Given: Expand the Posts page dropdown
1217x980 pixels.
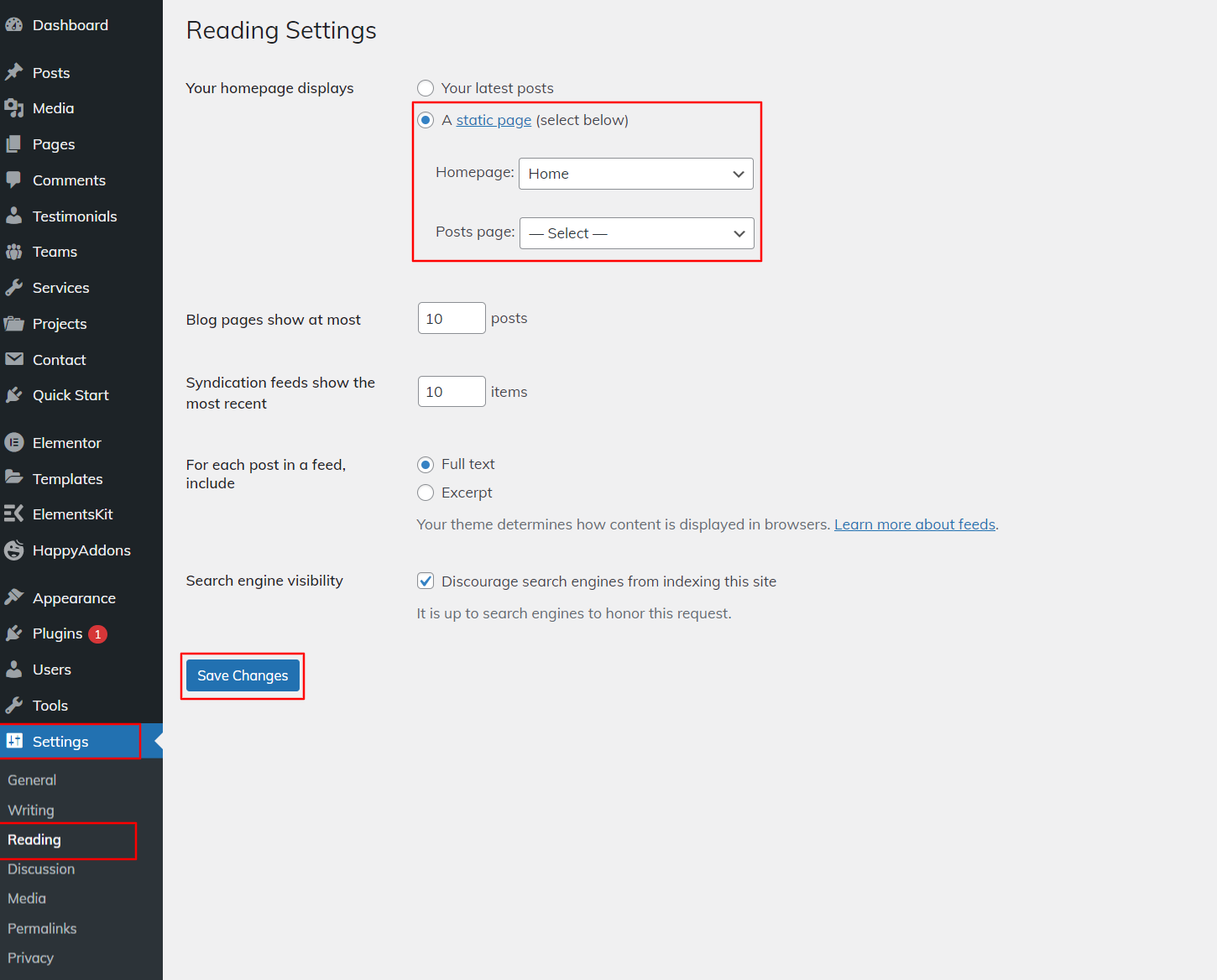Looking at the screenshot, I should 636,233.
